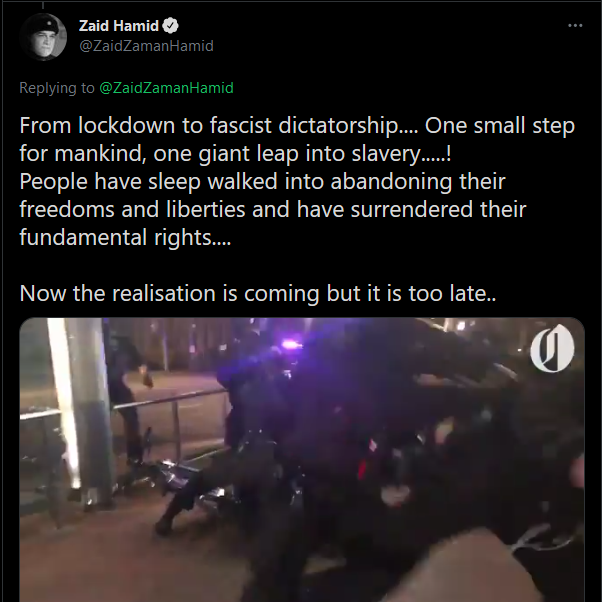Click the Oregonian logo watermark on the video
Screen dimensions: 602x602
click(x=552, y=348)
